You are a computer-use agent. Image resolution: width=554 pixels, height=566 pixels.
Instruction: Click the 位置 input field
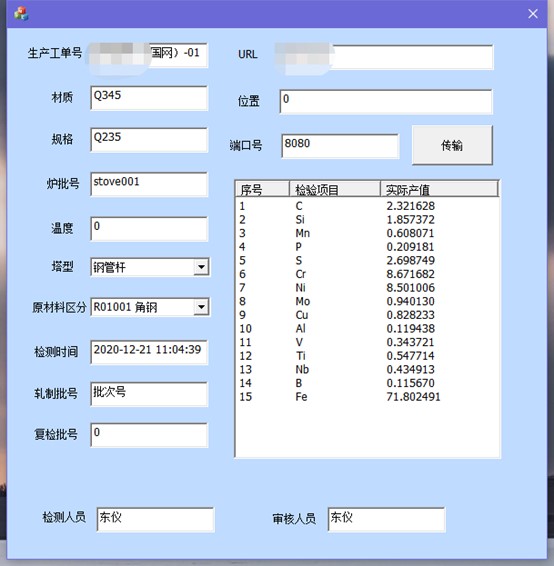386,102
